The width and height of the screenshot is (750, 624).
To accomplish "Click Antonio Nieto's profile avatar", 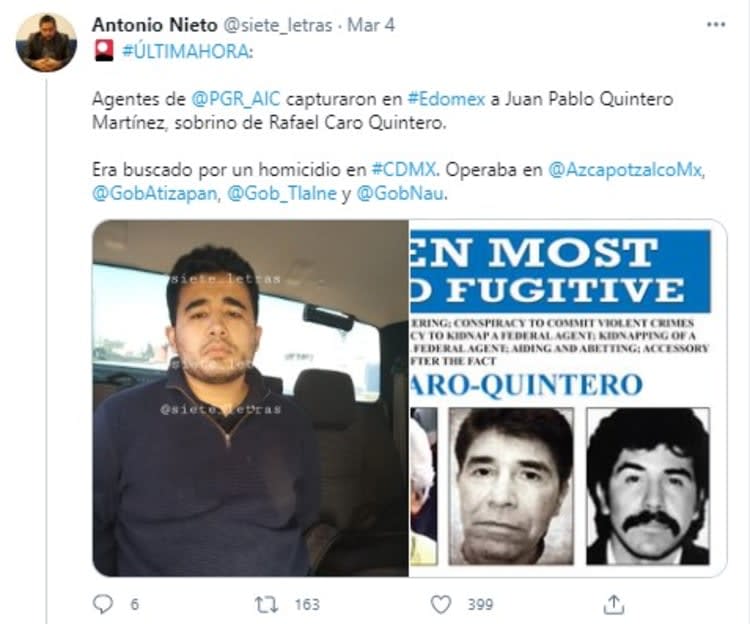I will pos(46,43).
